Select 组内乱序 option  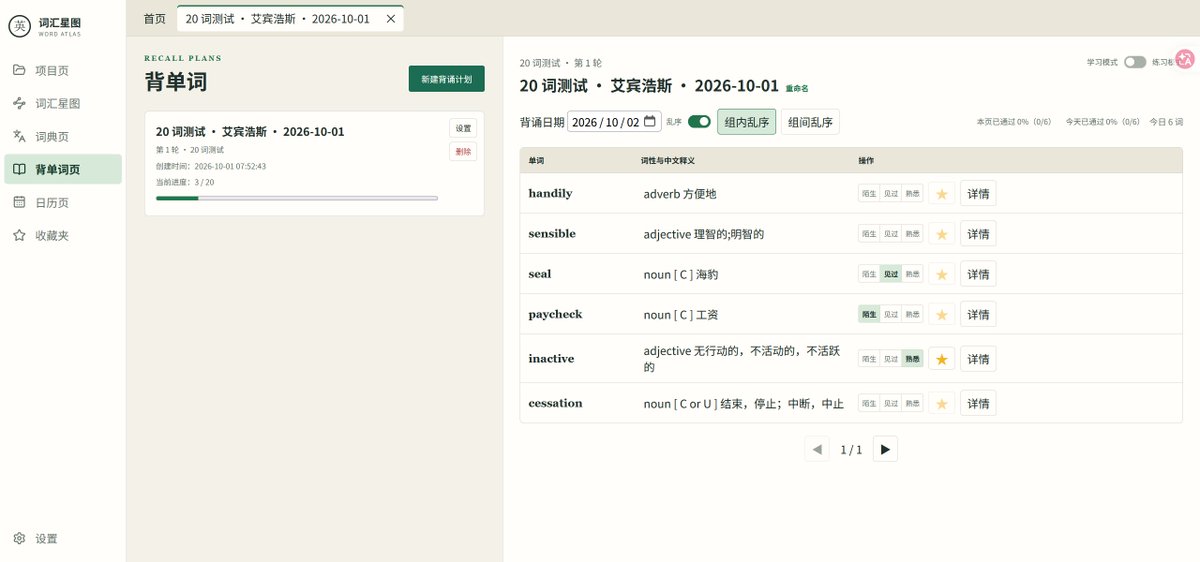746,122
